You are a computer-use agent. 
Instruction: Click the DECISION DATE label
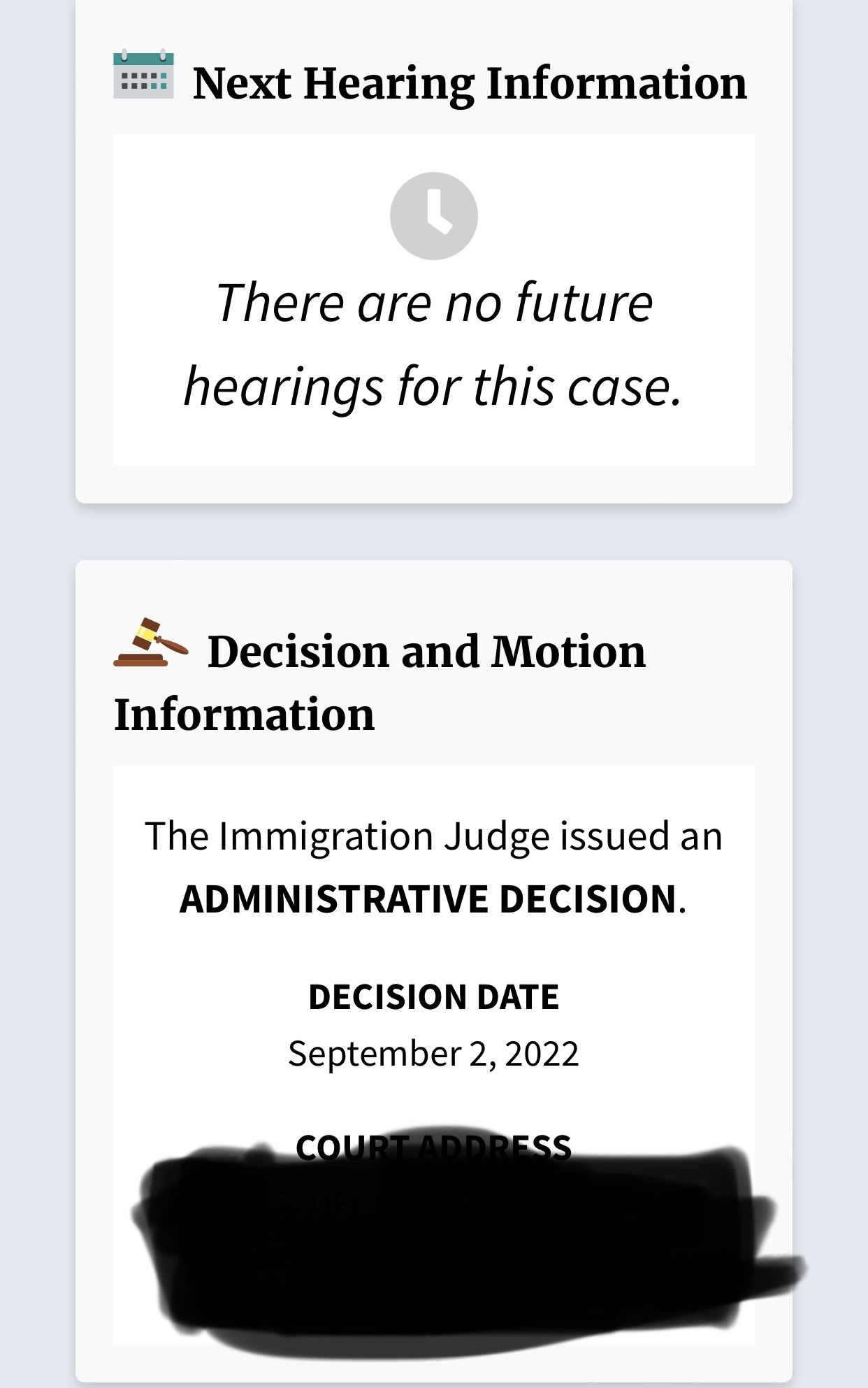point(434,997)
